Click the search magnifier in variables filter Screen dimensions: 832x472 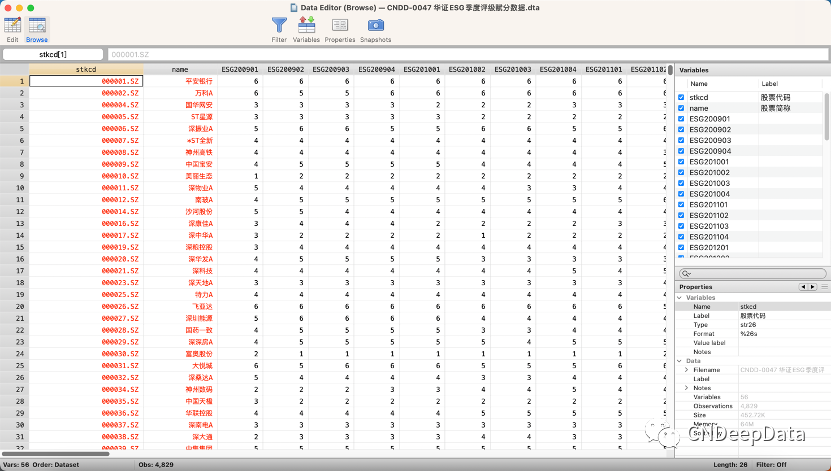(x=686, y=274)
